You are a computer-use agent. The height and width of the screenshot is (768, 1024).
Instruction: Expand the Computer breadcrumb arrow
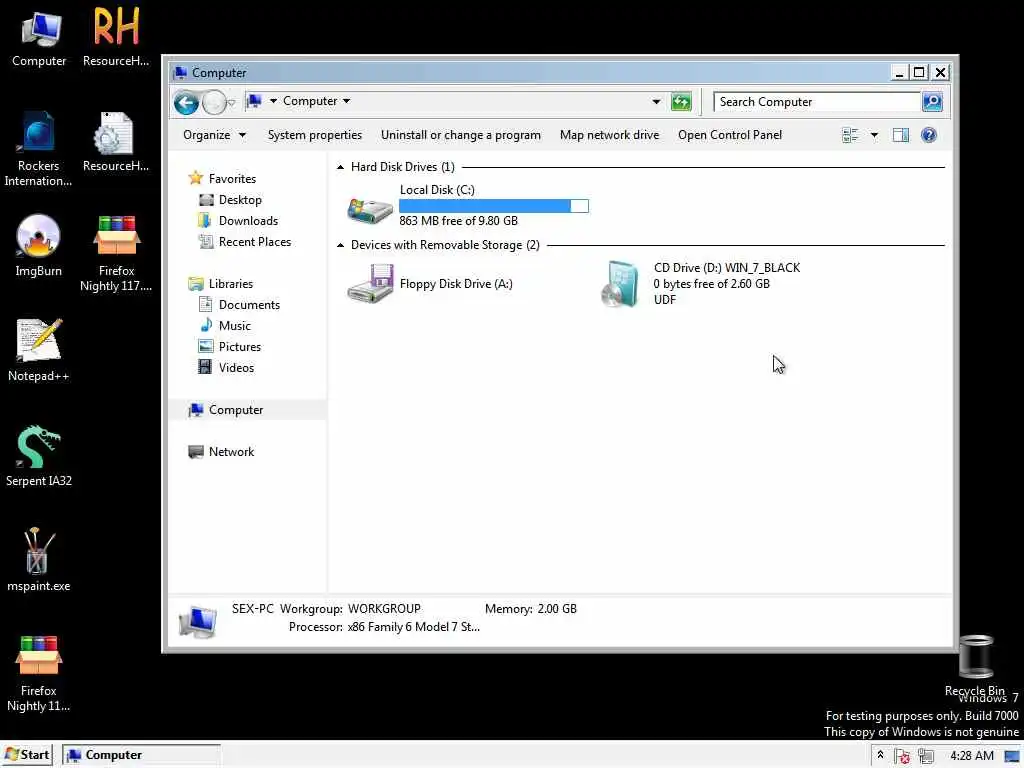(347, 101)
